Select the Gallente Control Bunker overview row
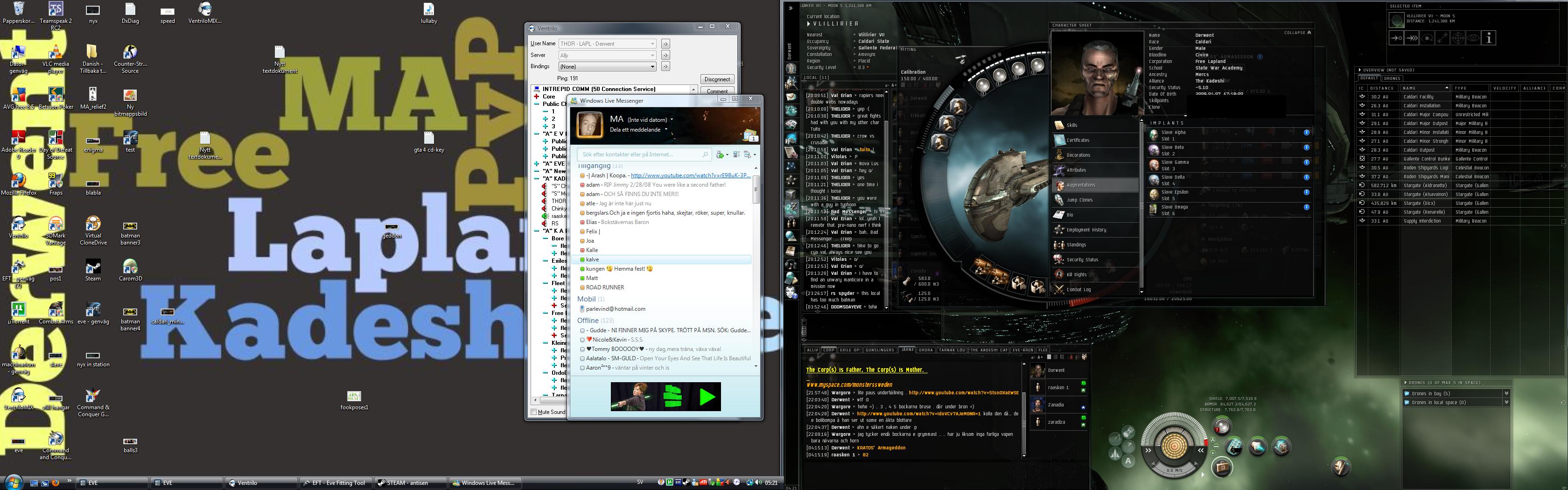 coord(1460,159)
